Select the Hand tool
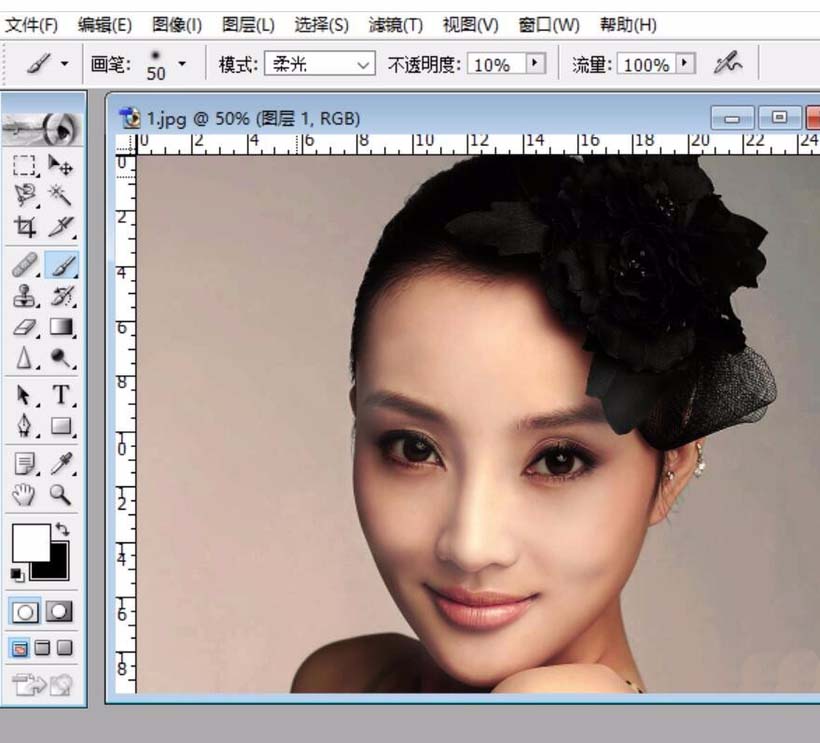The image size is (820, 743). [26, 493]
